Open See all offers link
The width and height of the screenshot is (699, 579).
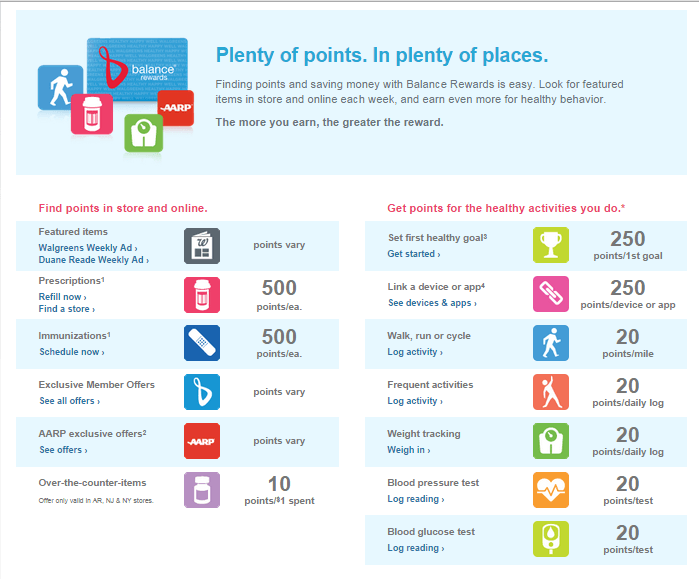70,401
